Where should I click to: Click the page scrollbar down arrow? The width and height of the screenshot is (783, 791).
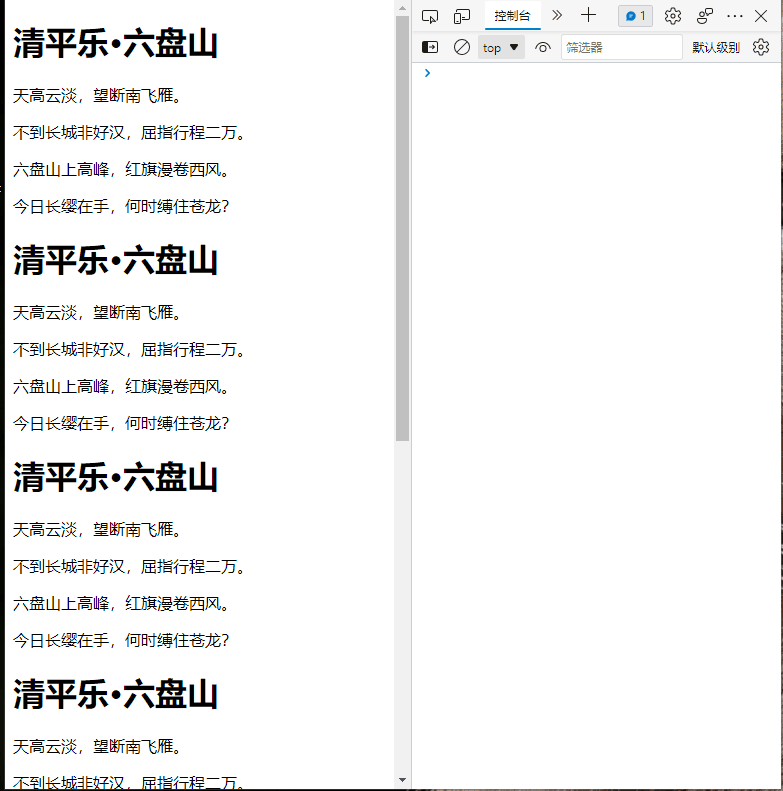pos(402,780)
